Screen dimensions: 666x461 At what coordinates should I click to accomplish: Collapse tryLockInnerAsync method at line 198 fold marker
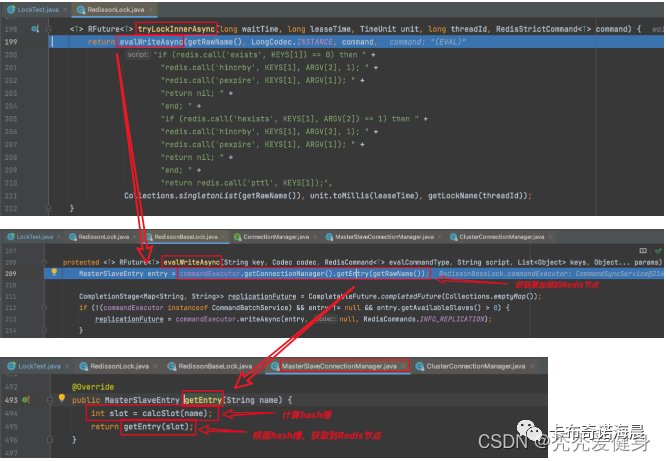[x=48, y=29]
